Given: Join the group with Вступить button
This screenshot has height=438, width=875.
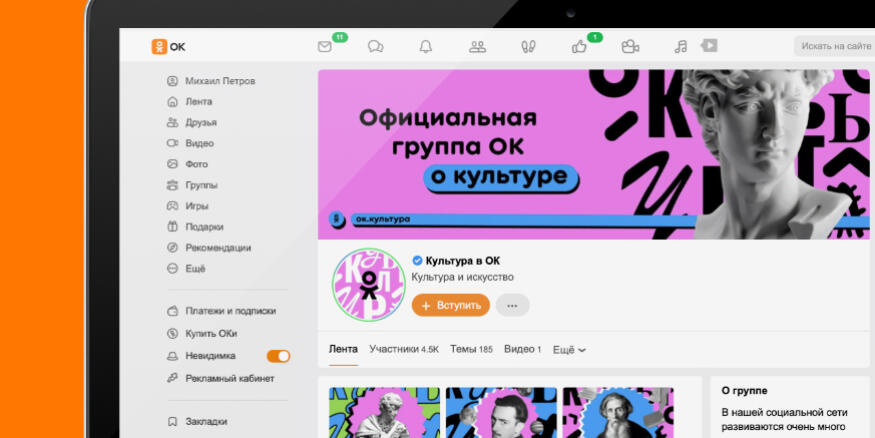Looking at the screenshot, I should [451, 305].
